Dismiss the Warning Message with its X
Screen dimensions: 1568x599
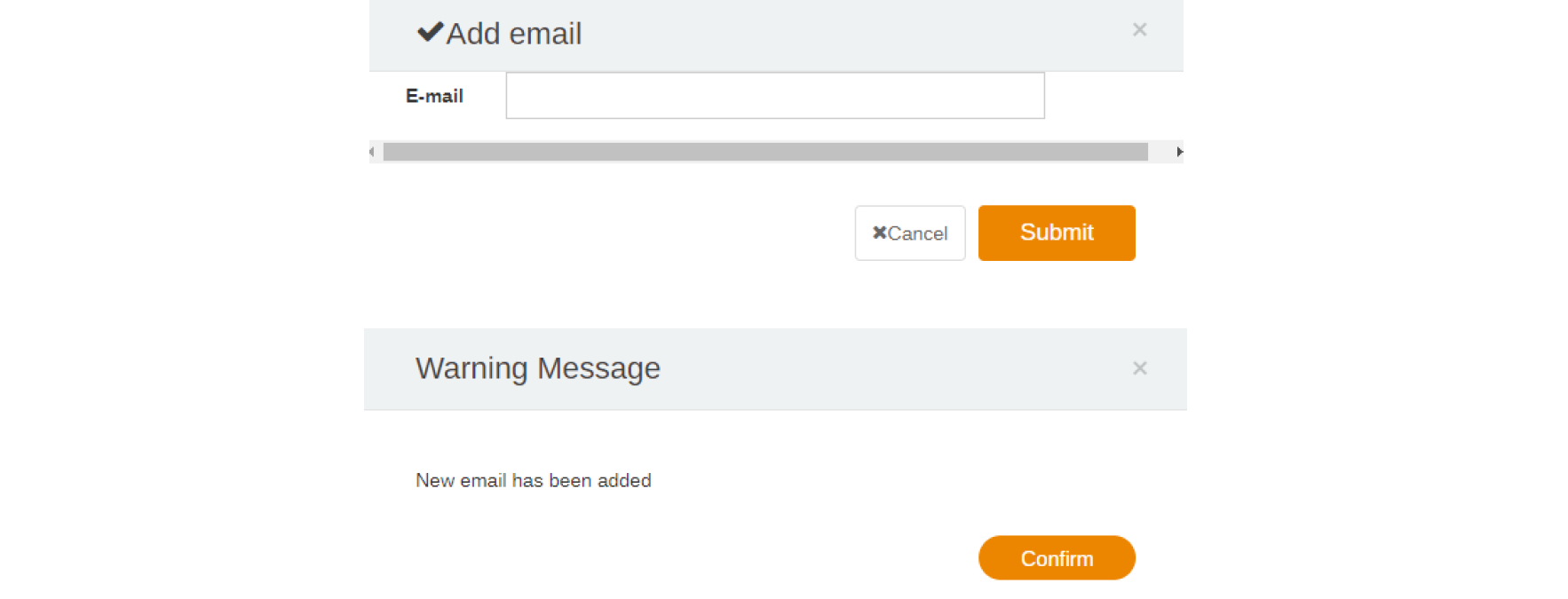point(1139,368)
